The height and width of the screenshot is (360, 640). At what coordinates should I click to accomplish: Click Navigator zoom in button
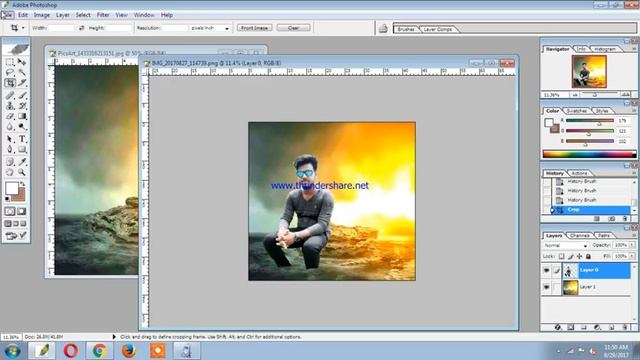625,95
